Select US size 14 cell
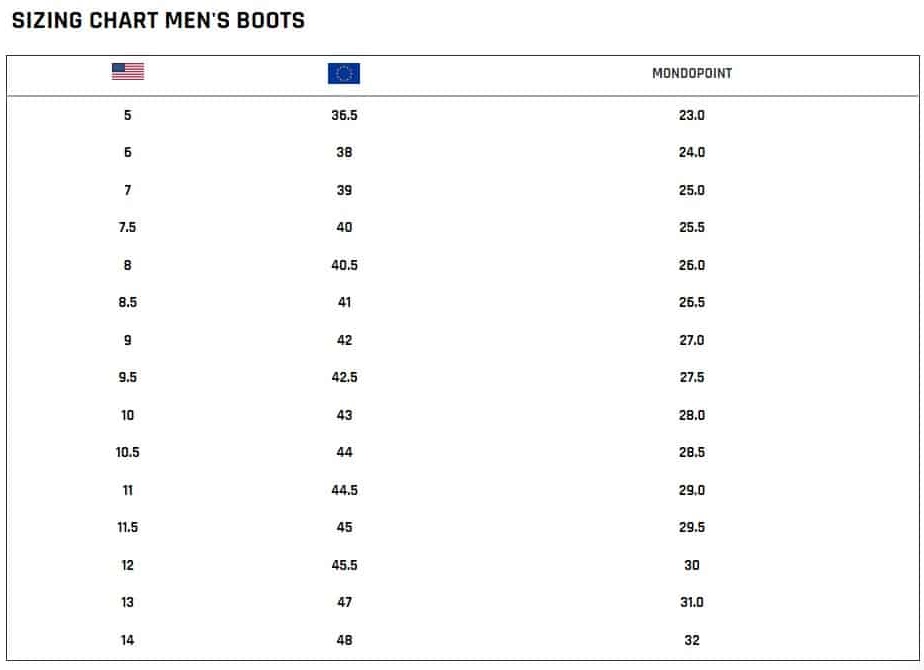 [x=127, y=640]
